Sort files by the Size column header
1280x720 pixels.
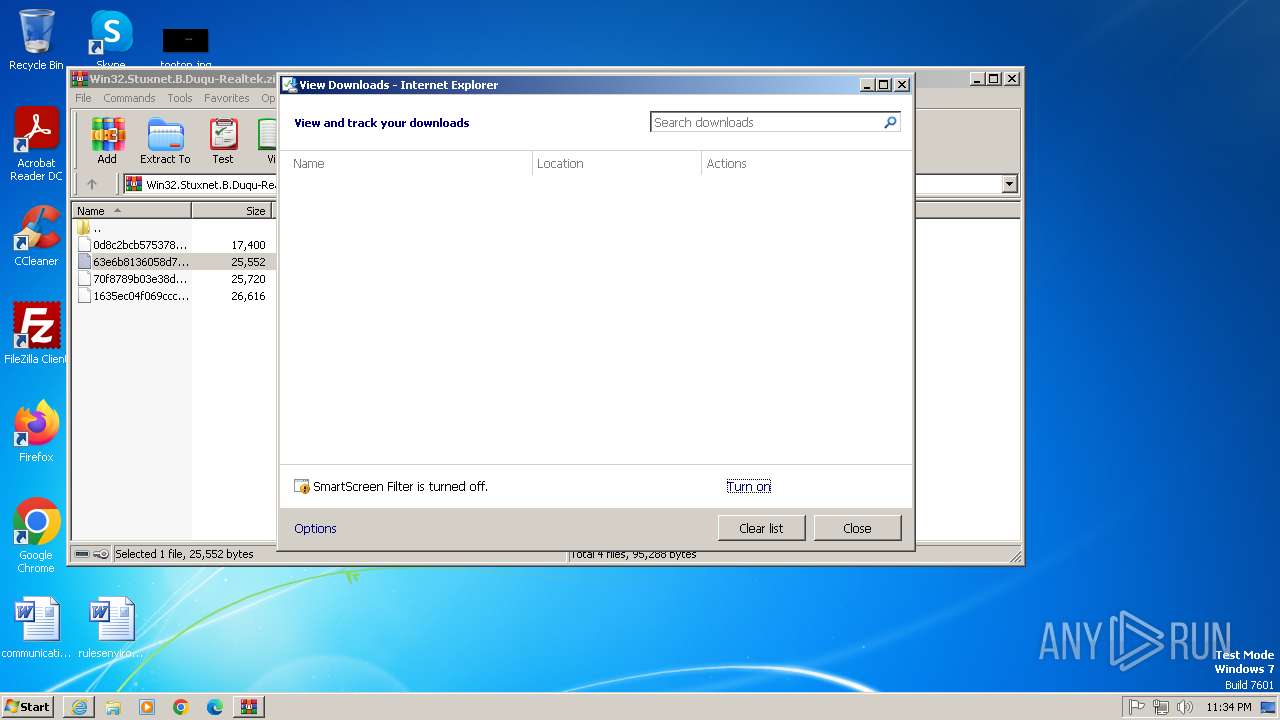(x=232, y=211)
